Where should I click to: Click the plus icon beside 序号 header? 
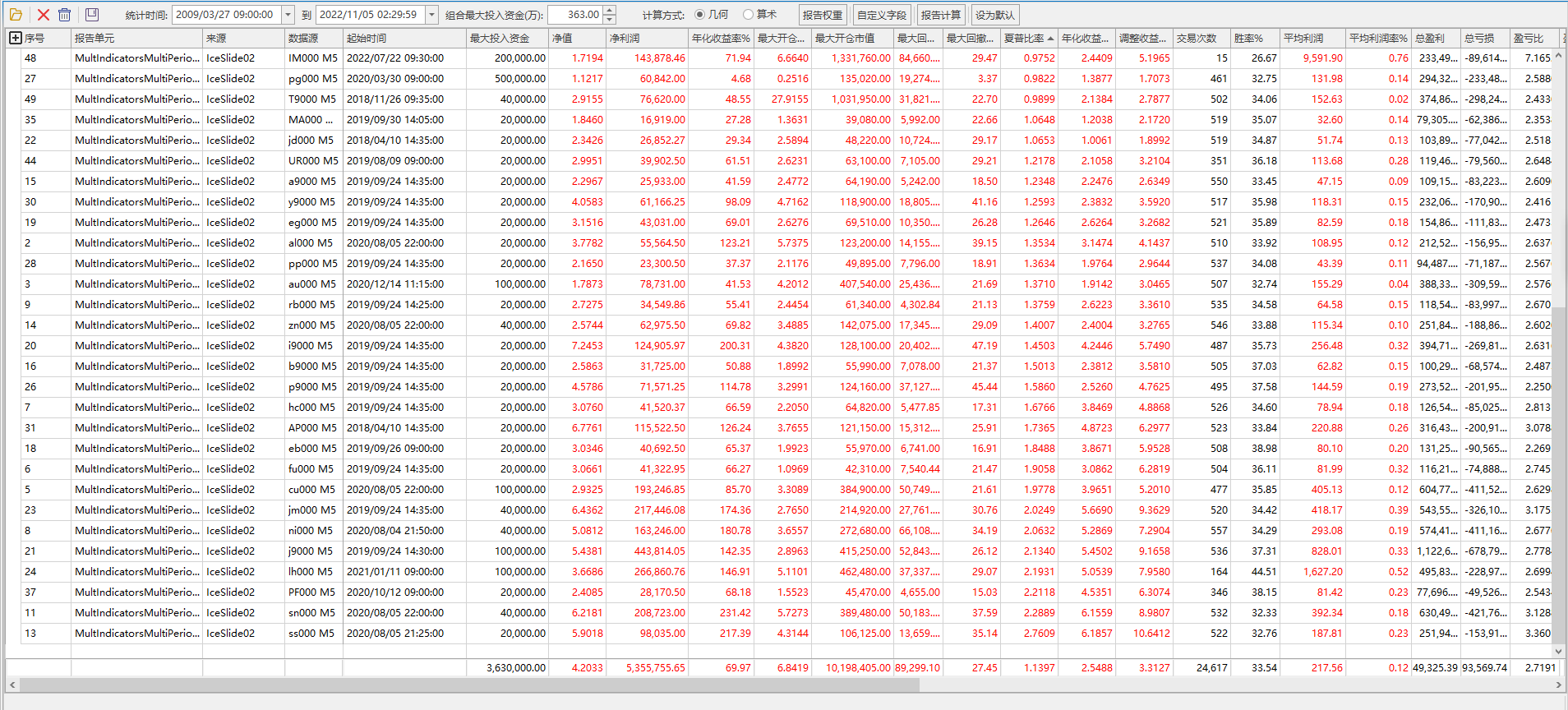[x=15, y=38]
